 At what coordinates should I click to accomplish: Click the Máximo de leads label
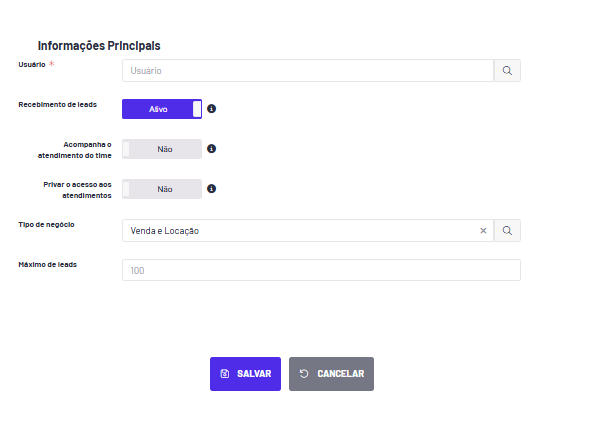tap(47, 265)
